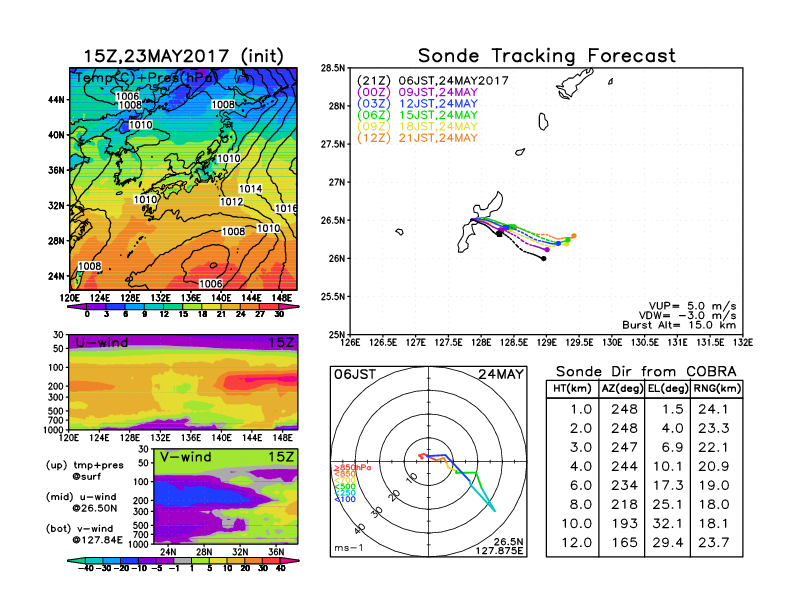Select the blue '(03Z) 12JST,24MAY' legend entry
The height and width of the screenshot is (612, 792).
(x=417, y=104)
